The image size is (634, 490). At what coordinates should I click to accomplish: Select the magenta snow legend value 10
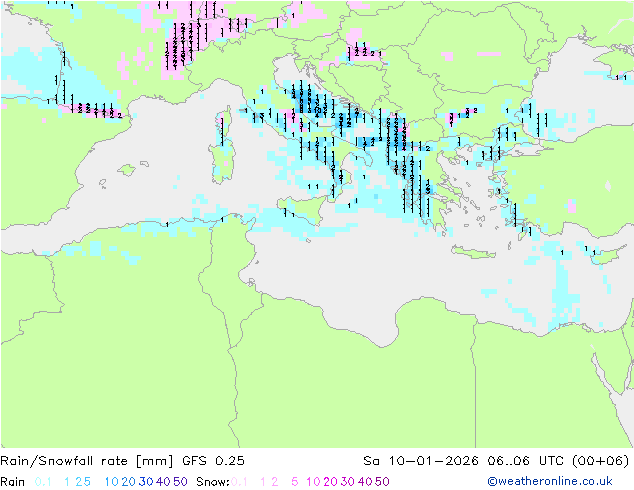(313, 482)
